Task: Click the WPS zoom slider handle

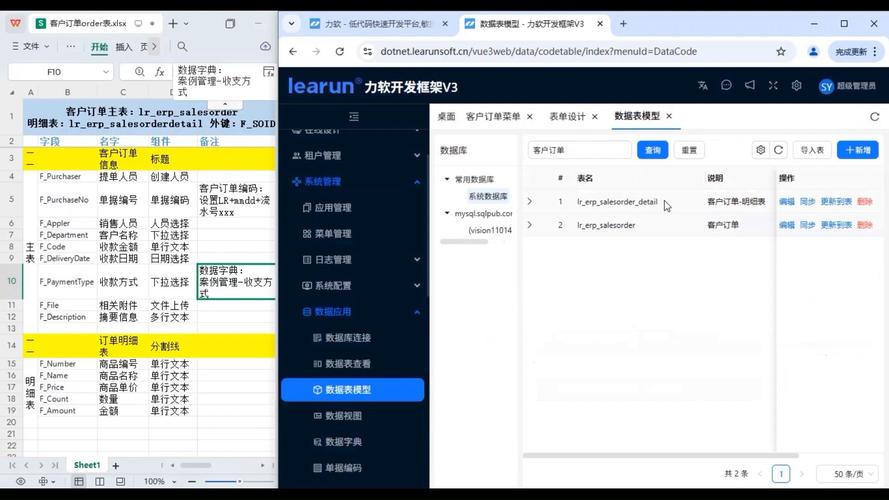Action: coord(239,481)
